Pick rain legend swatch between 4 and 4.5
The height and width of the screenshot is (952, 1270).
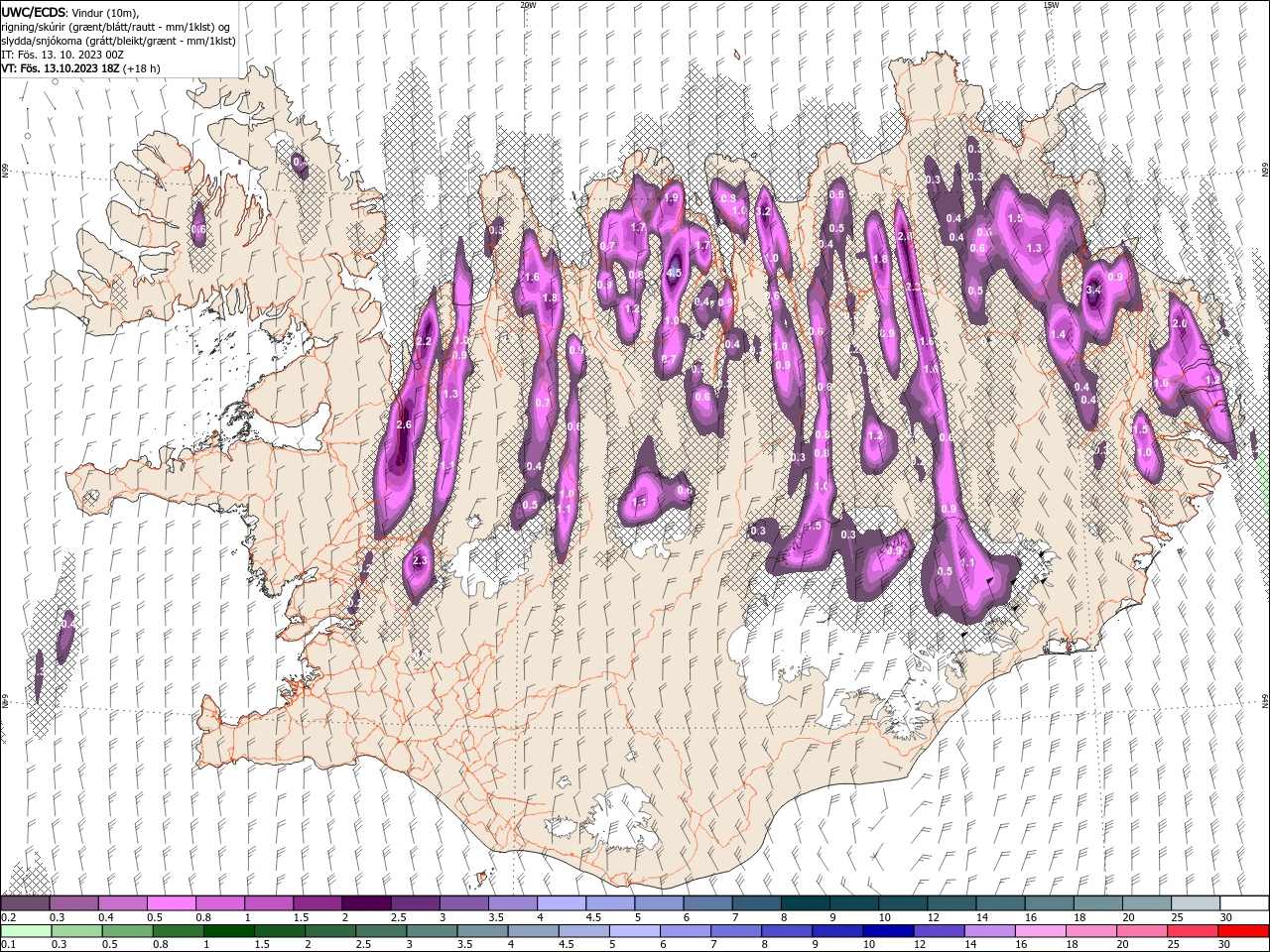(533, 931)
